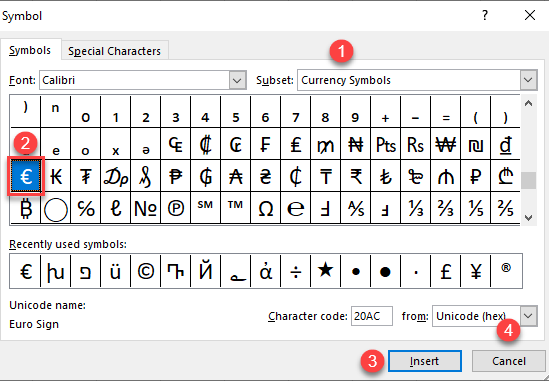Select the sound recording copyright ℗ symbol
Screen dimensions: 549x381
tap(175, 208)
